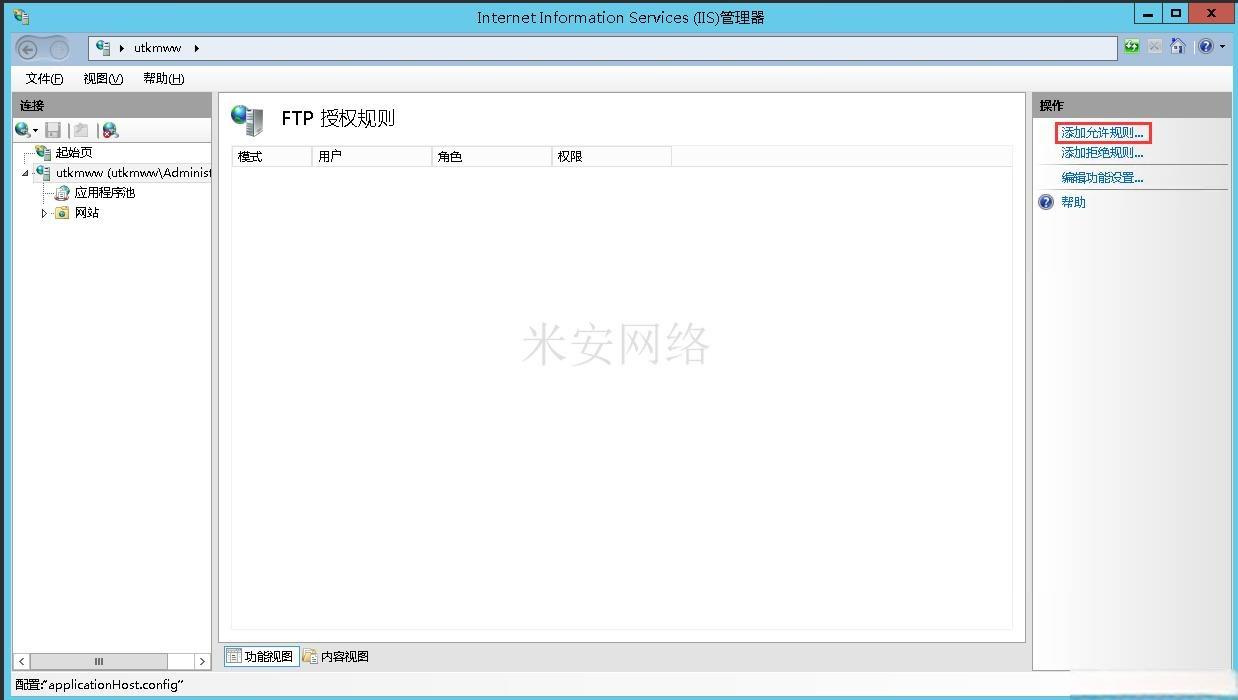The height and width of the screenshot is (700, 1238).
Task: Switch to the 内容视图 tab
Action: [336, 657]
